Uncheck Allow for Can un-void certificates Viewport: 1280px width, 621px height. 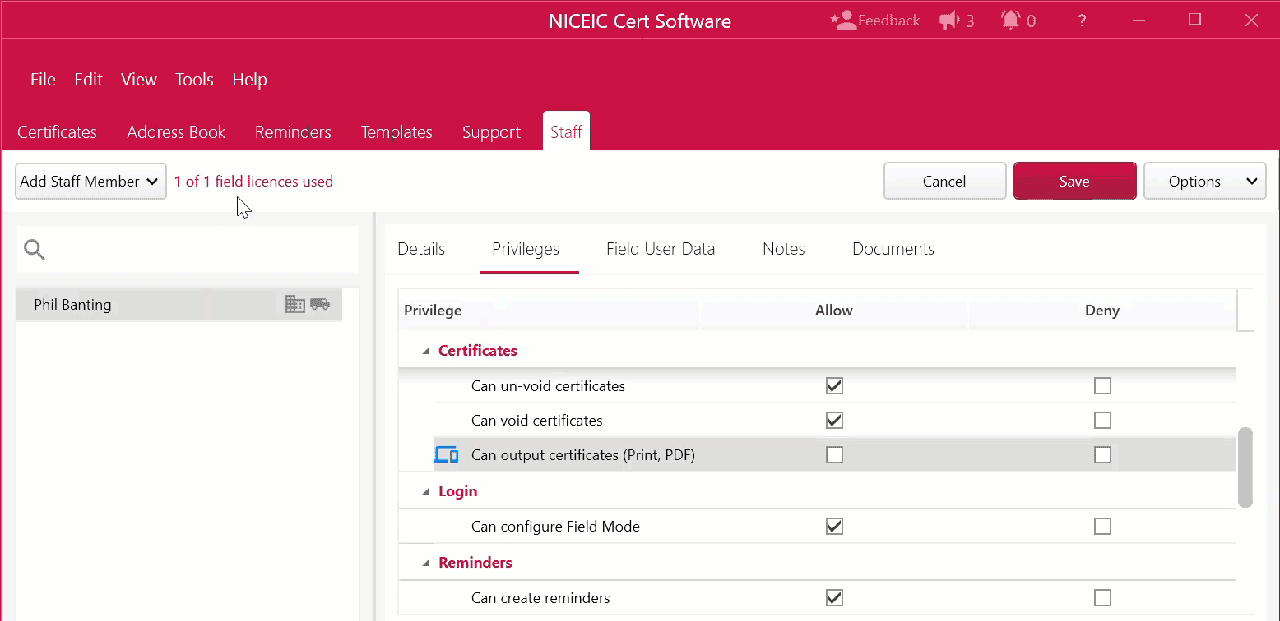(834, 385)
